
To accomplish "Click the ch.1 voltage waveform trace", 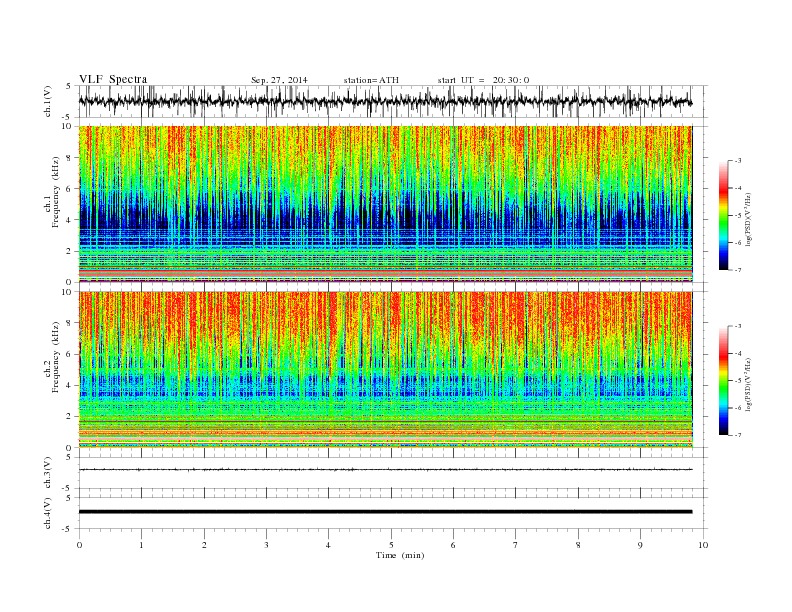I will [385, 101].
